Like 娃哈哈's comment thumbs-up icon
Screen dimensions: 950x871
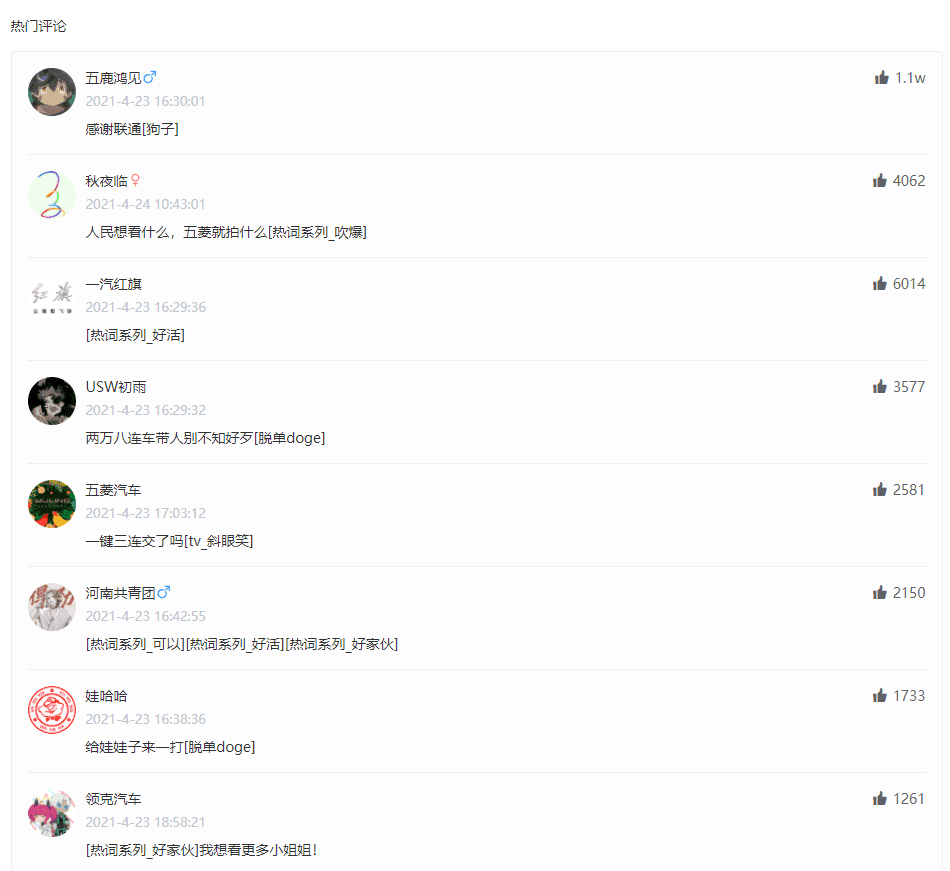pyautogui.click(x=880, y=695)
